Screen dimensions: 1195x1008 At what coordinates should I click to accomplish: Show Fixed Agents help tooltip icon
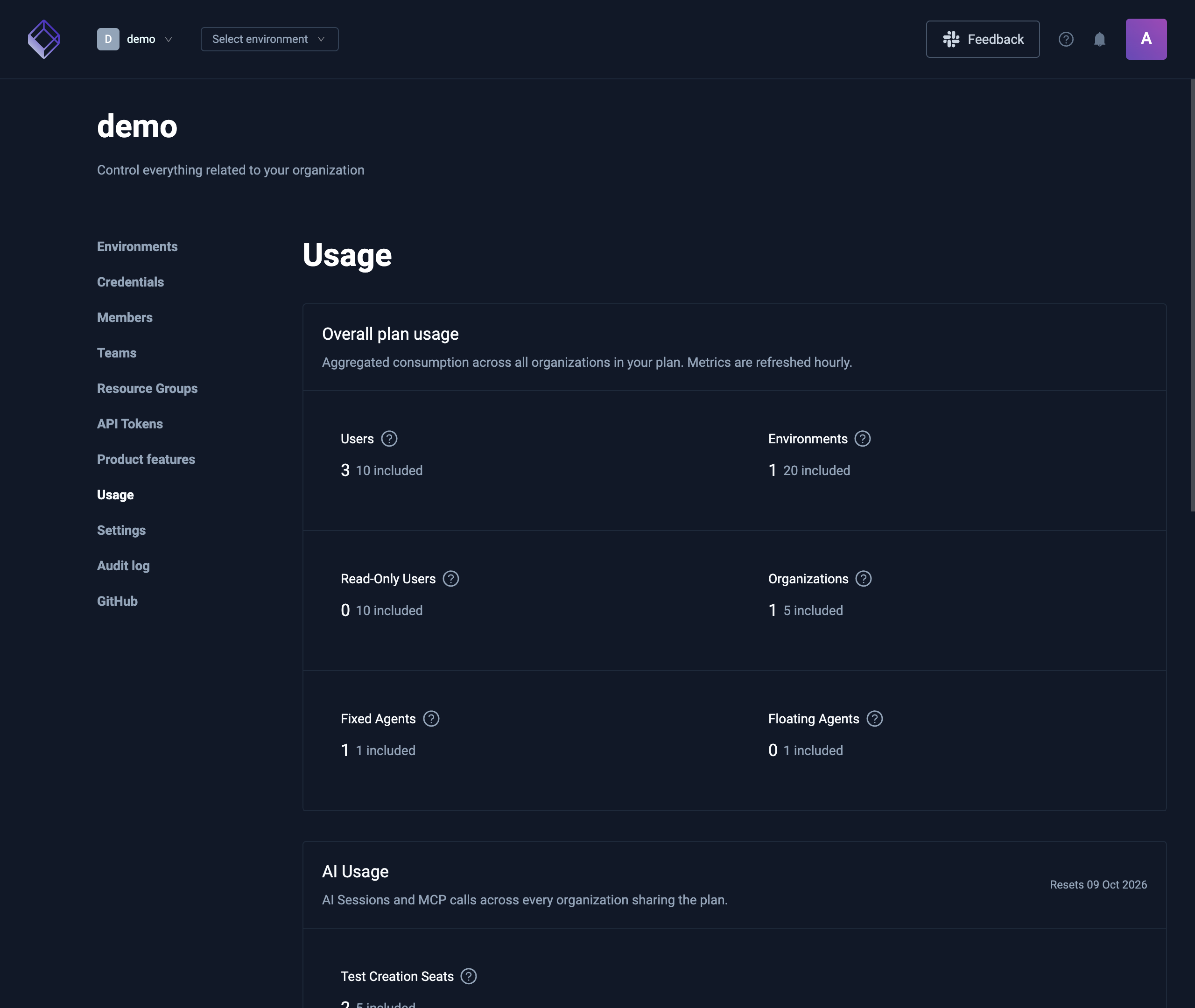[x=431, y=719]
